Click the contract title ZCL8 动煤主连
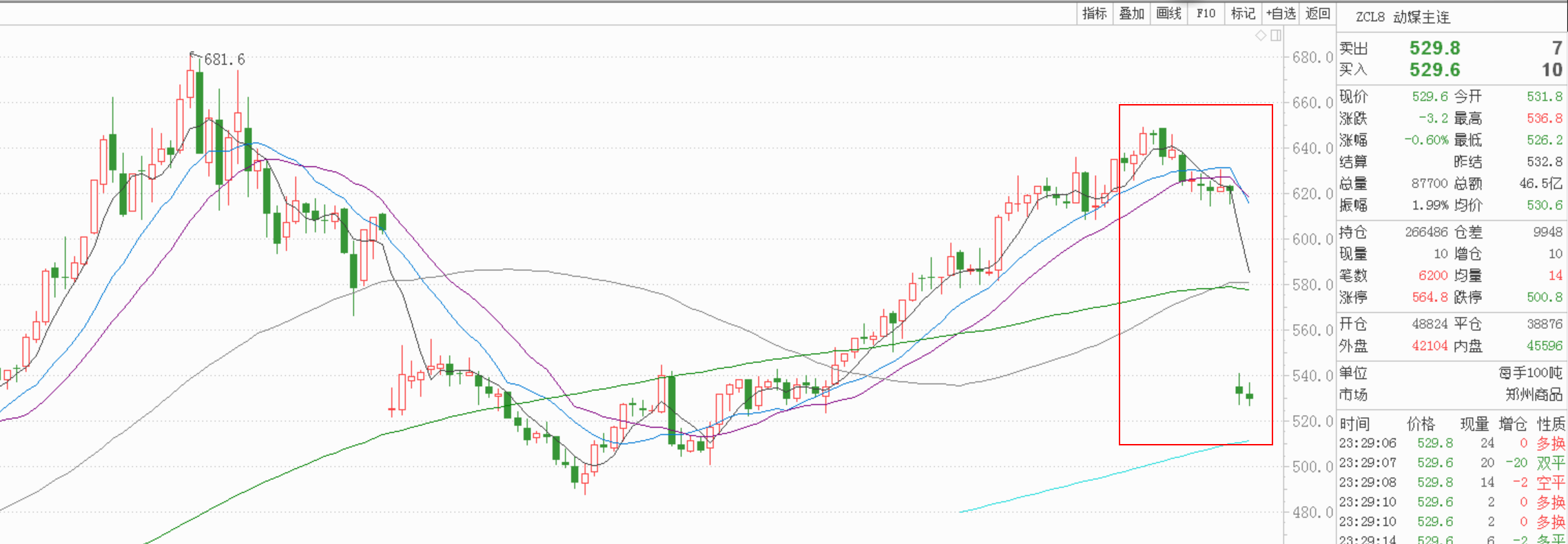The height and width of the screenshot is (544, 1568). click(1403, 17)
